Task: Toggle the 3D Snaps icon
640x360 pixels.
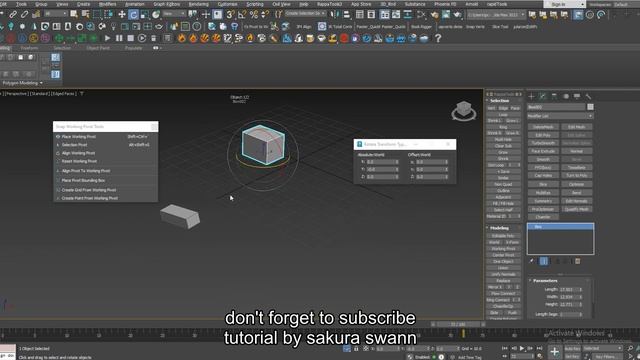Action: point(230,15)
